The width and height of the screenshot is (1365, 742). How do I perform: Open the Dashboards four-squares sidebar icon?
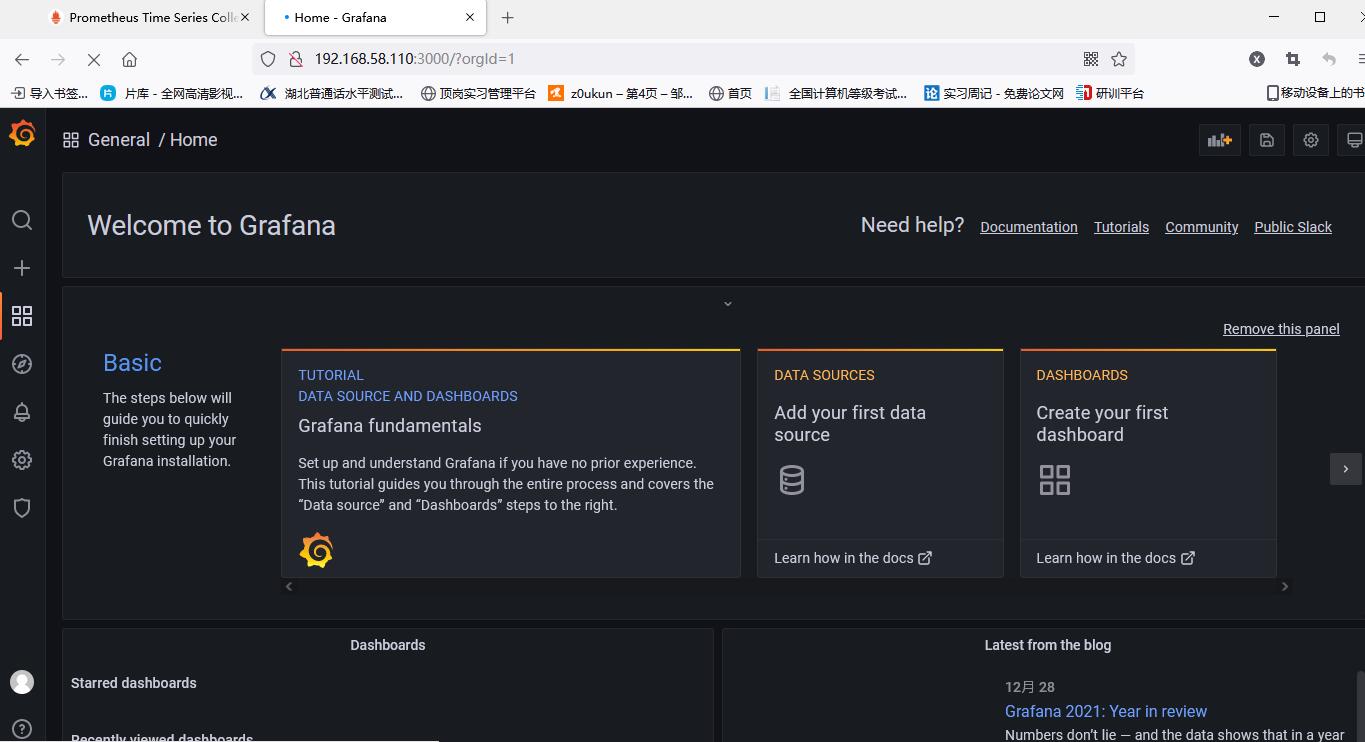click(x=22, y=316)
